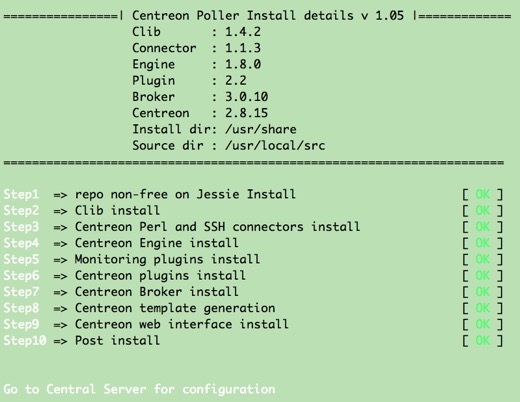Click the 'Step10' label
This screenshot has width=520, height=402.
(25, 341)
